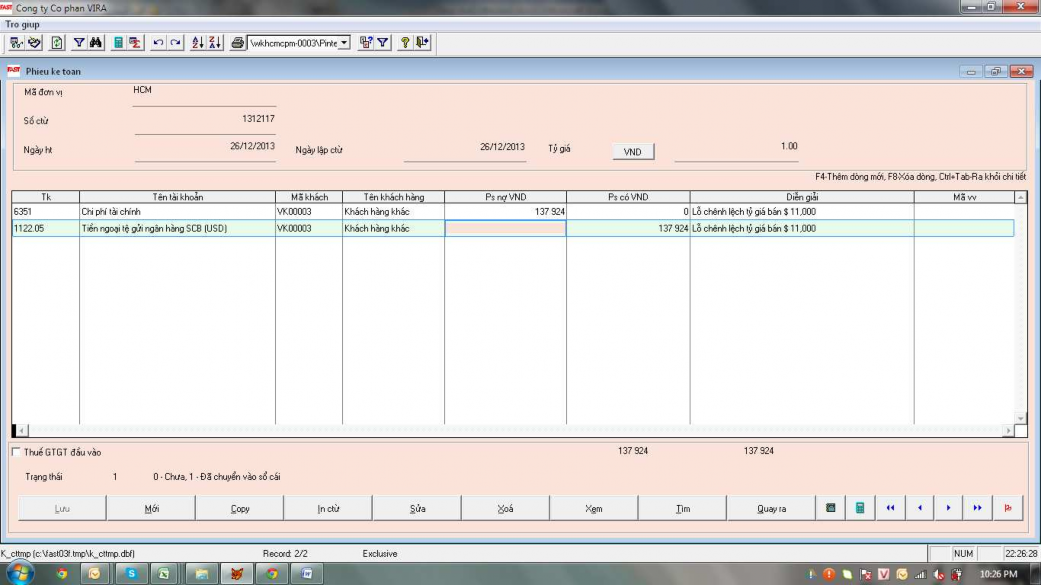Click the Mới button
The image size is (1041, 585).
[151, 508]
